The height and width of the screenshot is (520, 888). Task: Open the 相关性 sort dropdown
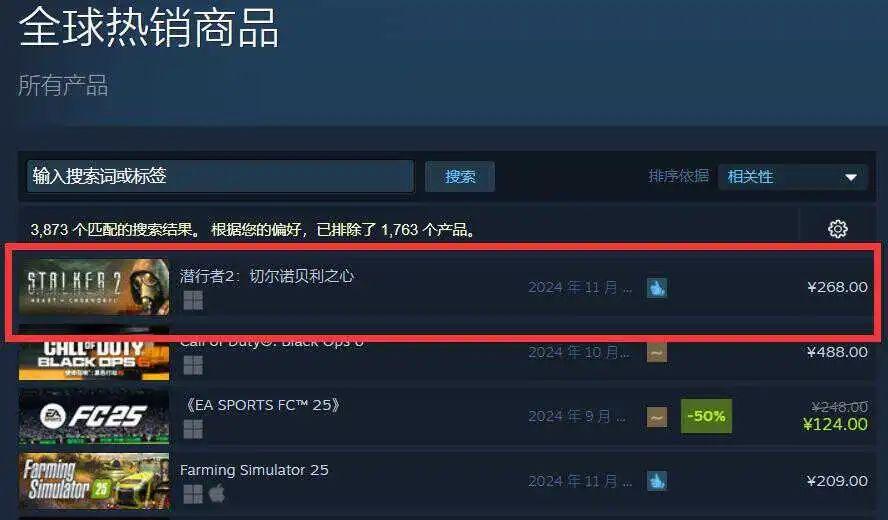[x=792, y=177]
